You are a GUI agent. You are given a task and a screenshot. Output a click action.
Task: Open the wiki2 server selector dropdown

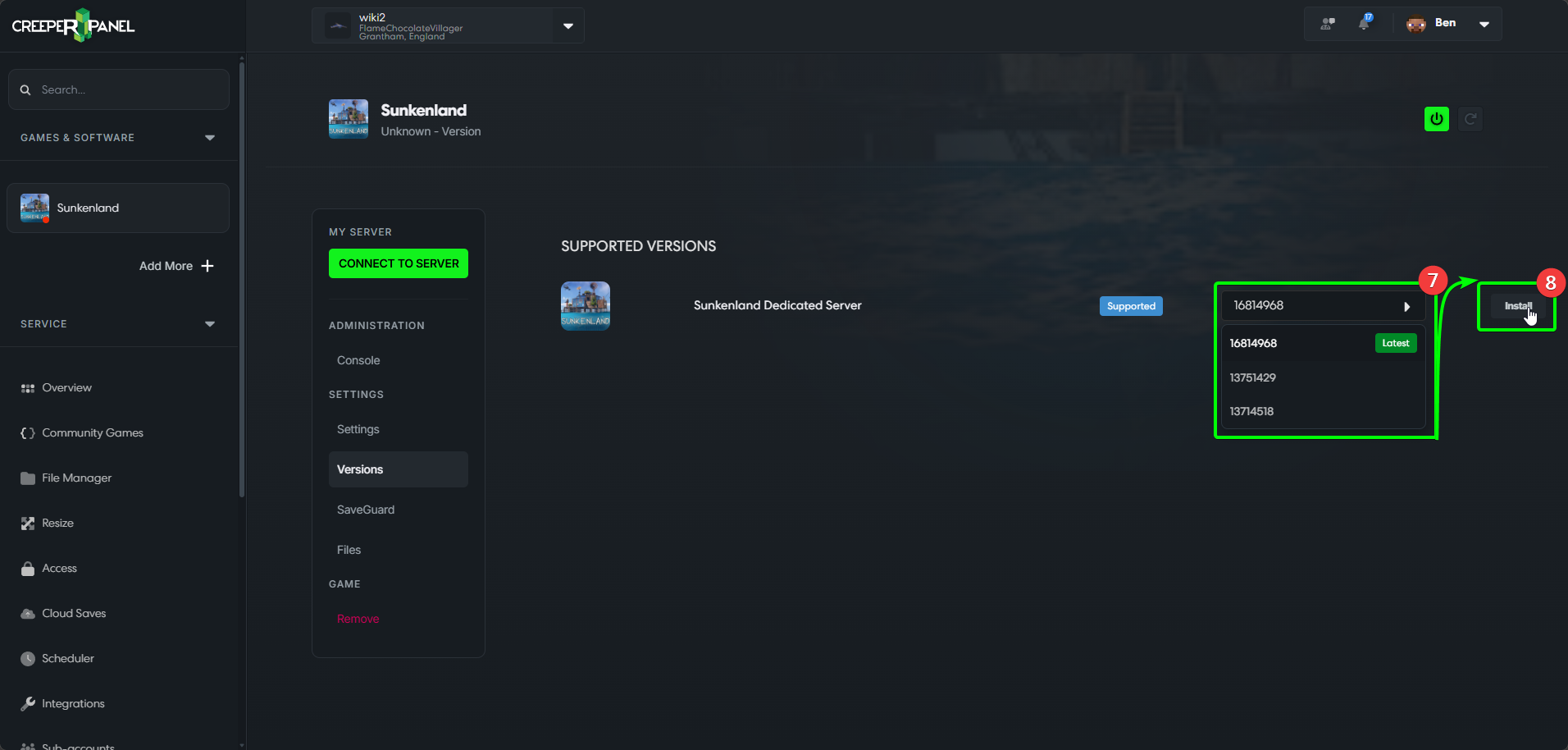click(x=567, y=25)
